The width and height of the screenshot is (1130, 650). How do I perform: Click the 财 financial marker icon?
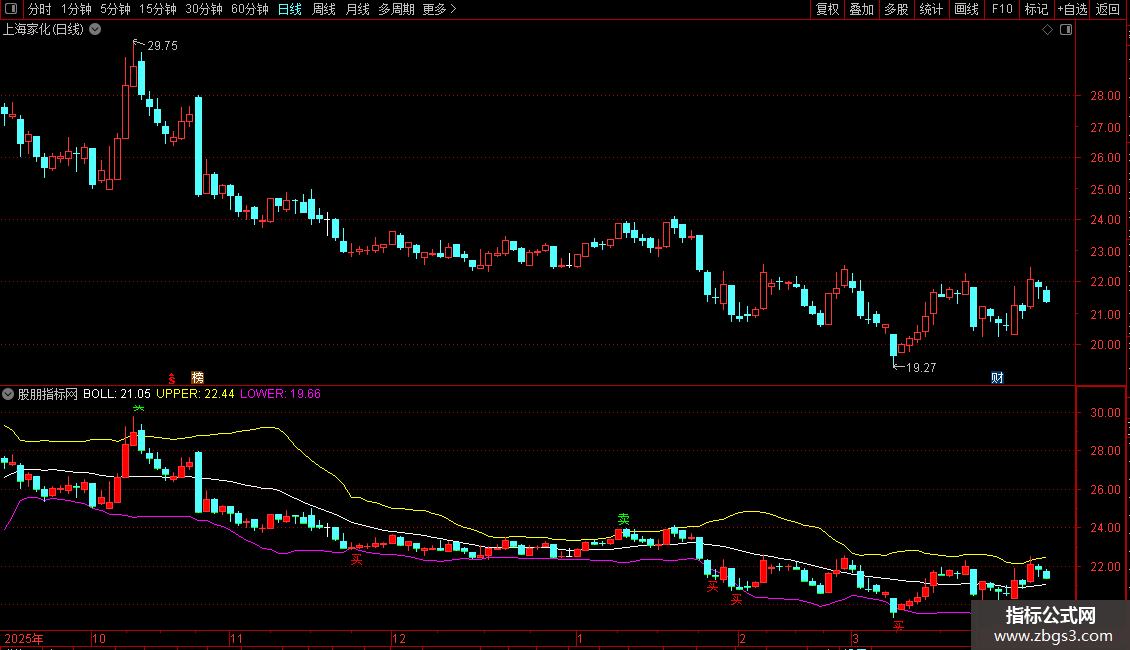click(997, 378)
